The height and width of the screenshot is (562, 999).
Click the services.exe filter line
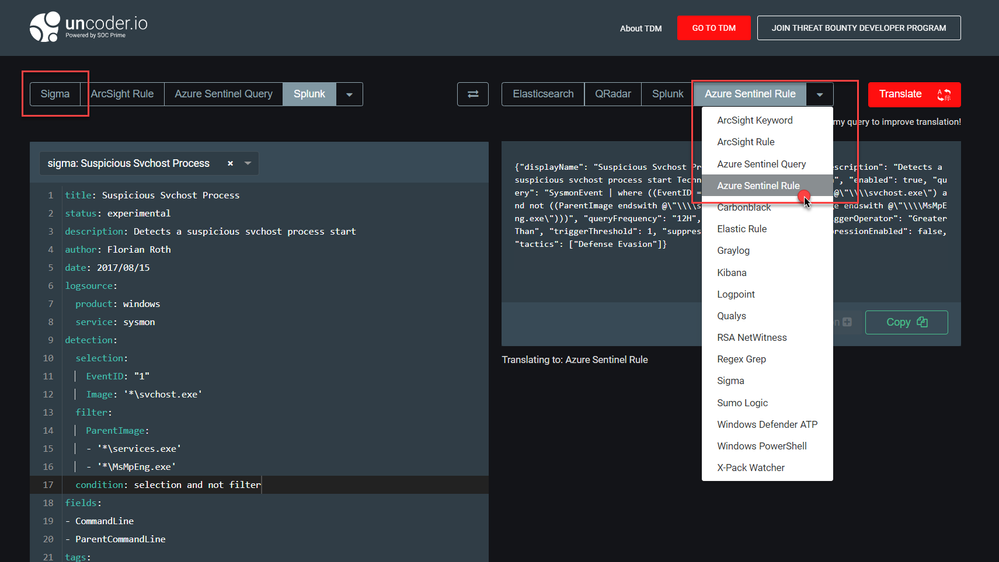133,449
